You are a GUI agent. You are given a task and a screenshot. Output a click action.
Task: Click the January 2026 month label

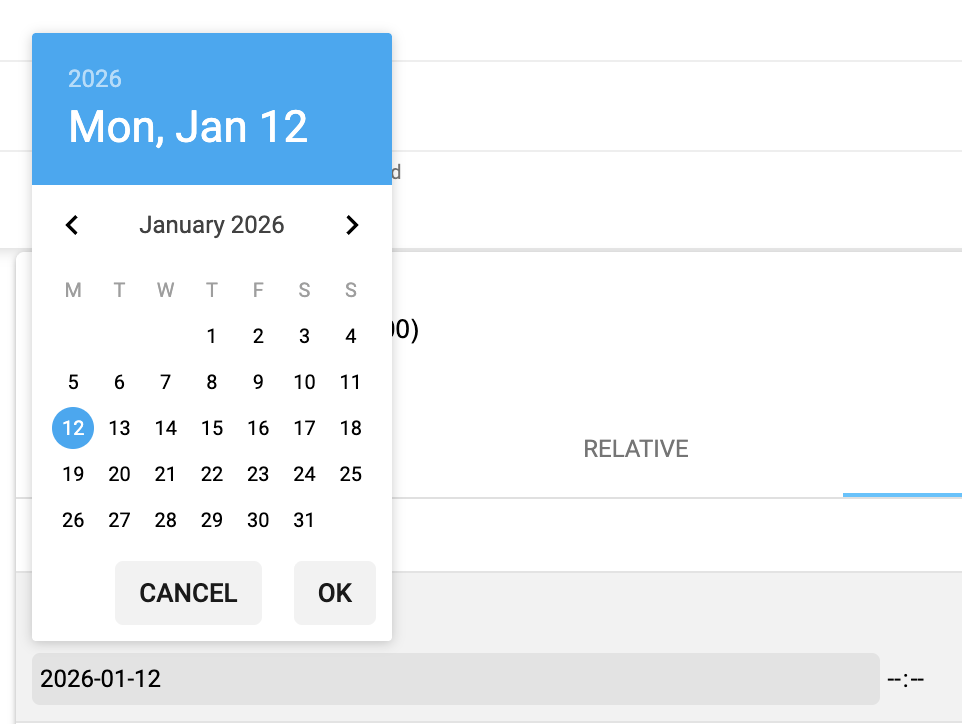[211, 225]
